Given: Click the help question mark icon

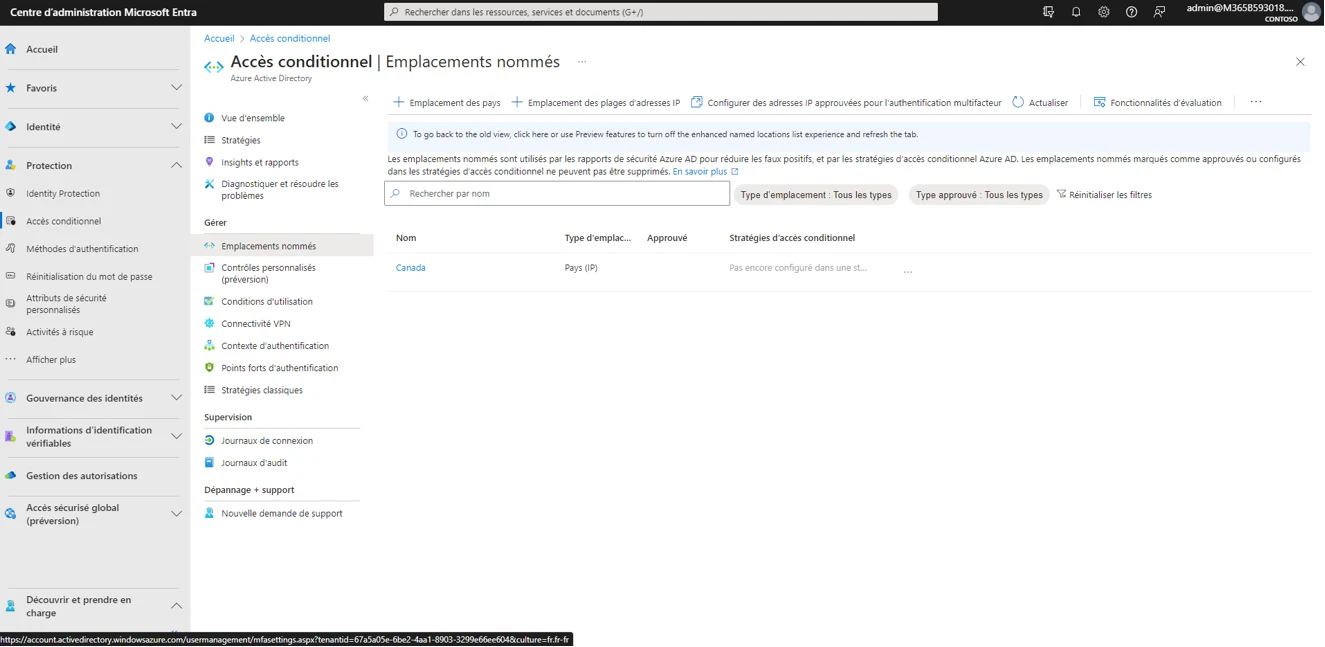Looking at the screenshot, I should 1131,12.
